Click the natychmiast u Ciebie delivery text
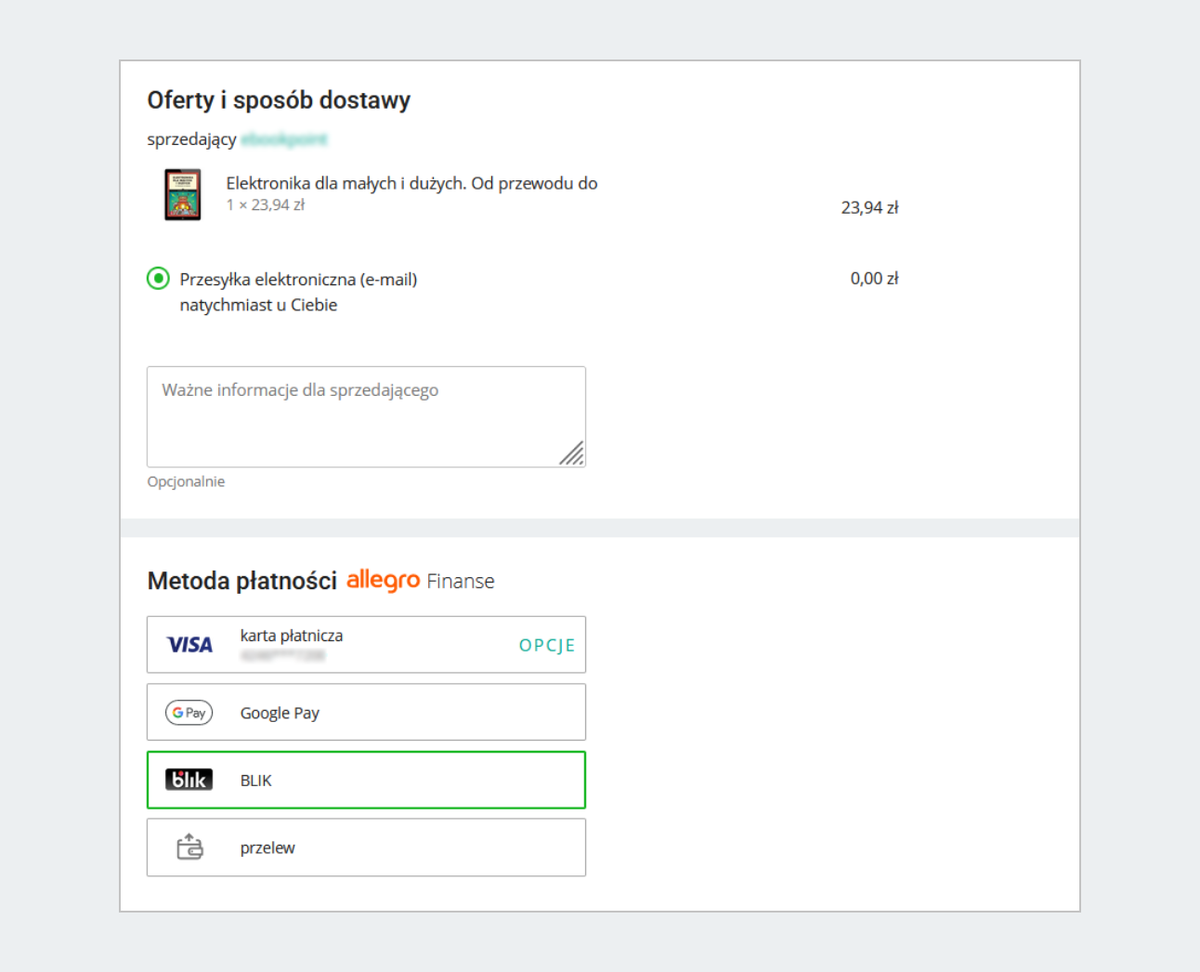Screen dimensions: 1200x972 pos(258,305)
